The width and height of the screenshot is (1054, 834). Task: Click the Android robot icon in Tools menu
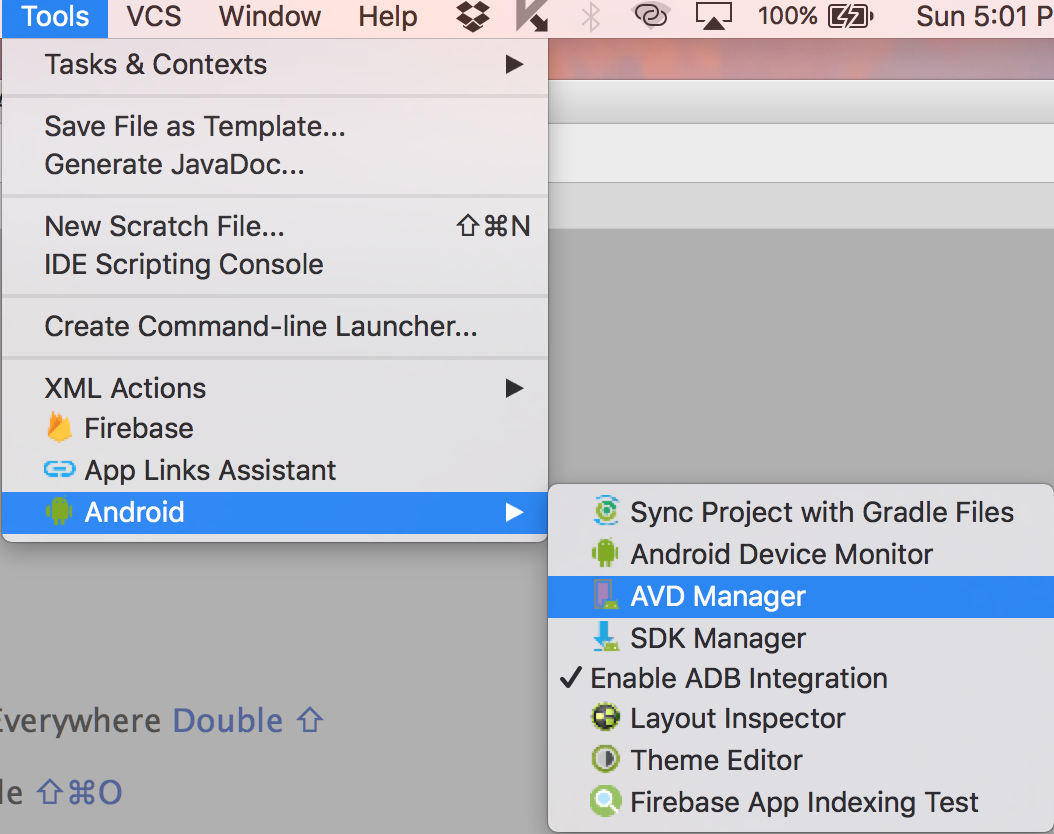[59, 512]
